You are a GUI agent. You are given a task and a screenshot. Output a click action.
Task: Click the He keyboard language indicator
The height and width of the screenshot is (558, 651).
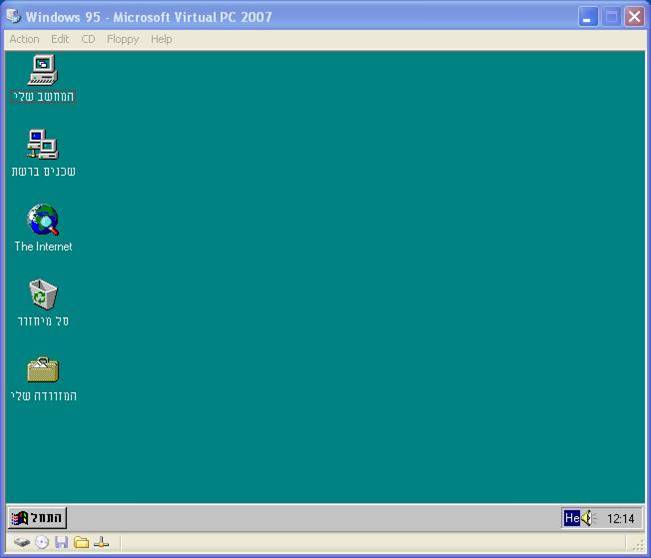tap(571, 518)
